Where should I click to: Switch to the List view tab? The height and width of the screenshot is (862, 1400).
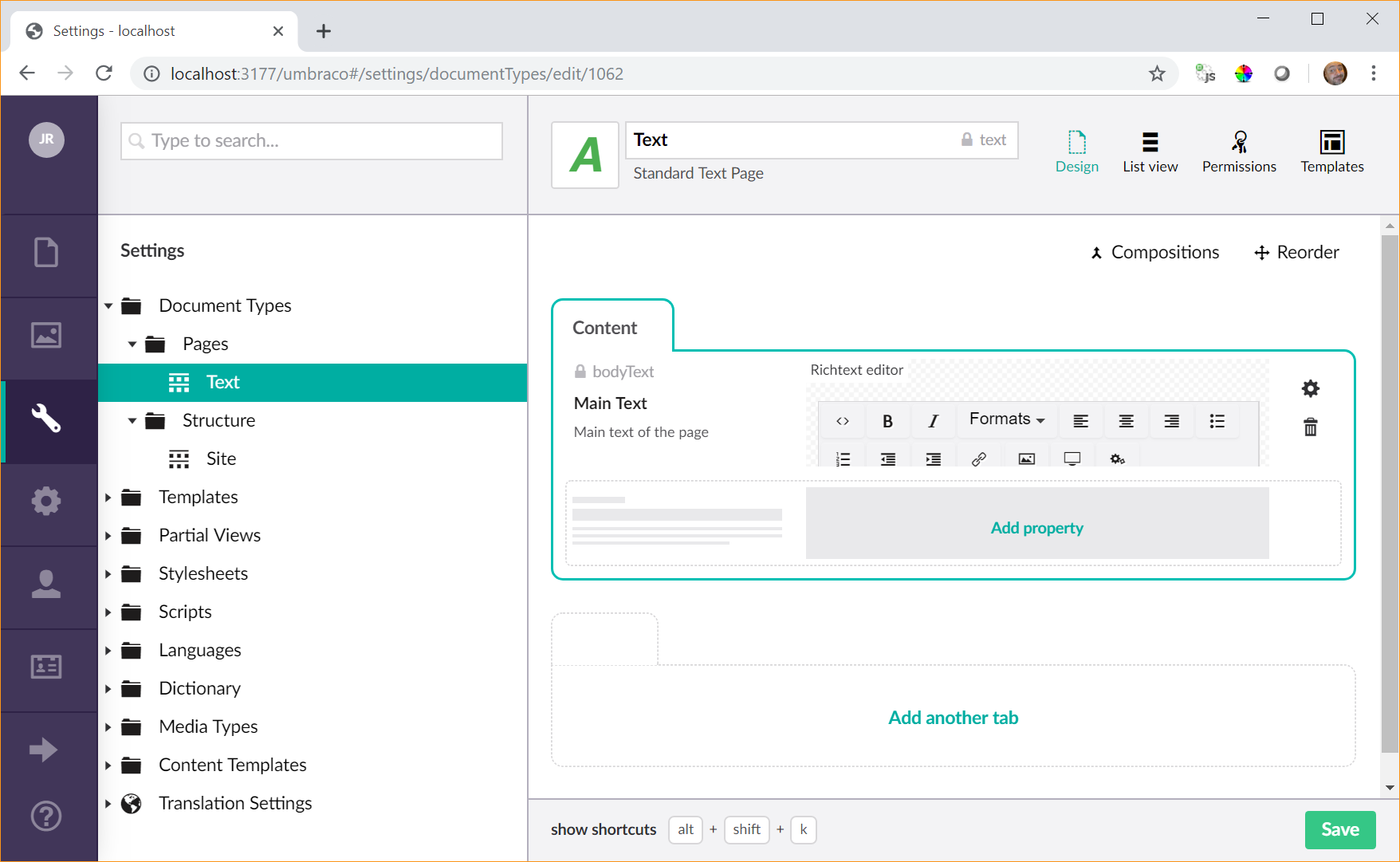1150,152
